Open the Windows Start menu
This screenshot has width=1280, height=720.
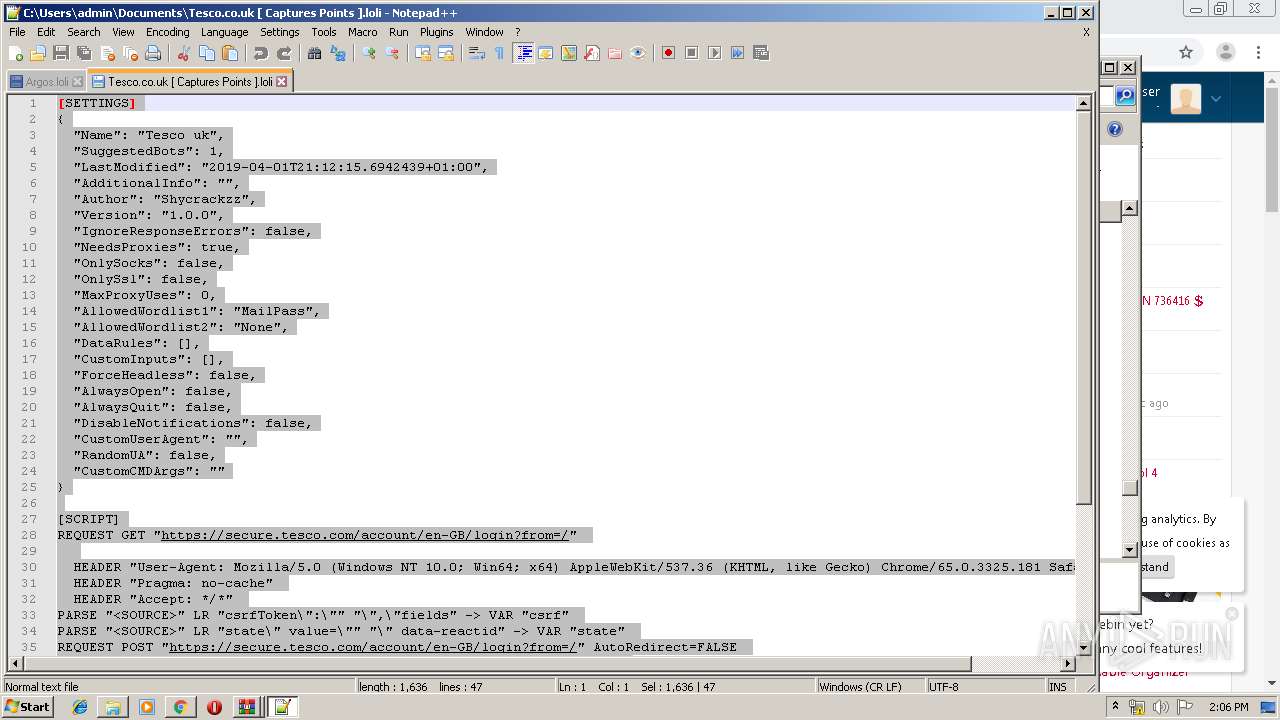[x=27, y=707]
